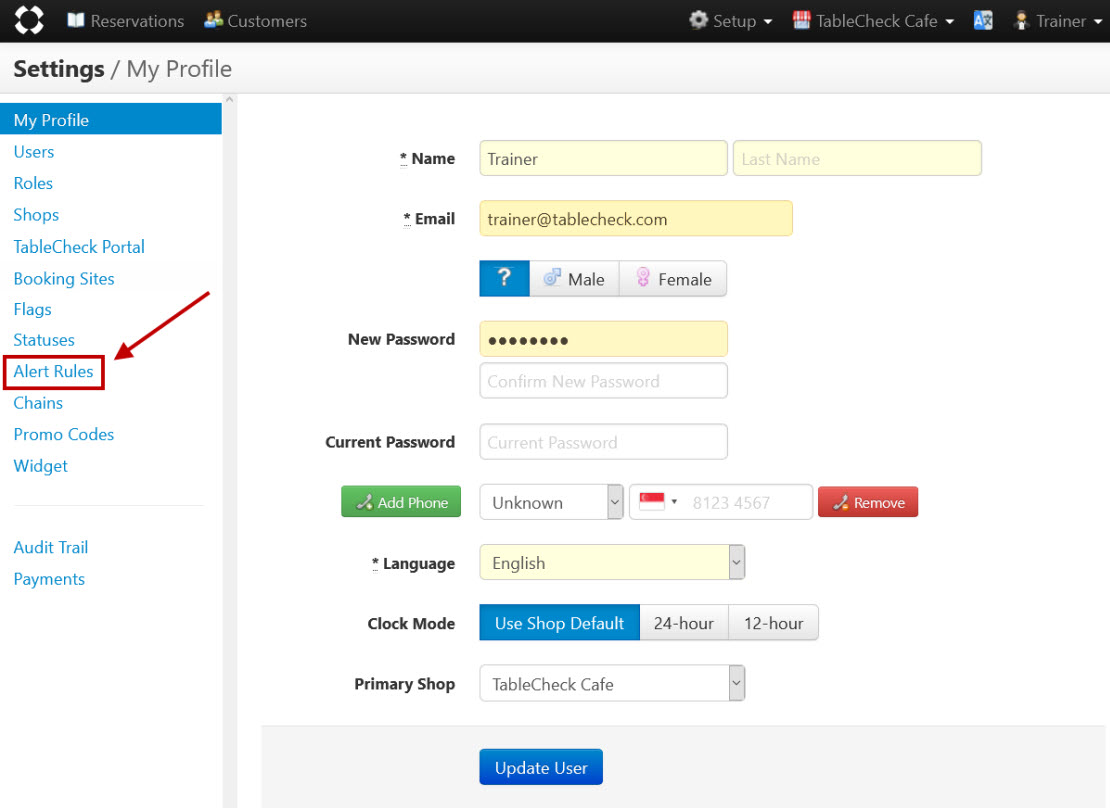Click the TableCheck Cafe shop icon

tap(801, 20)
